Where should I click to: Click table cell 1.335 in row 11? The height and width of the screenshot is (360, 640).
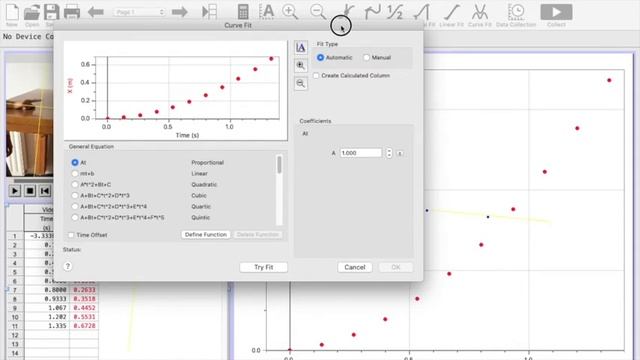[47, 326]
